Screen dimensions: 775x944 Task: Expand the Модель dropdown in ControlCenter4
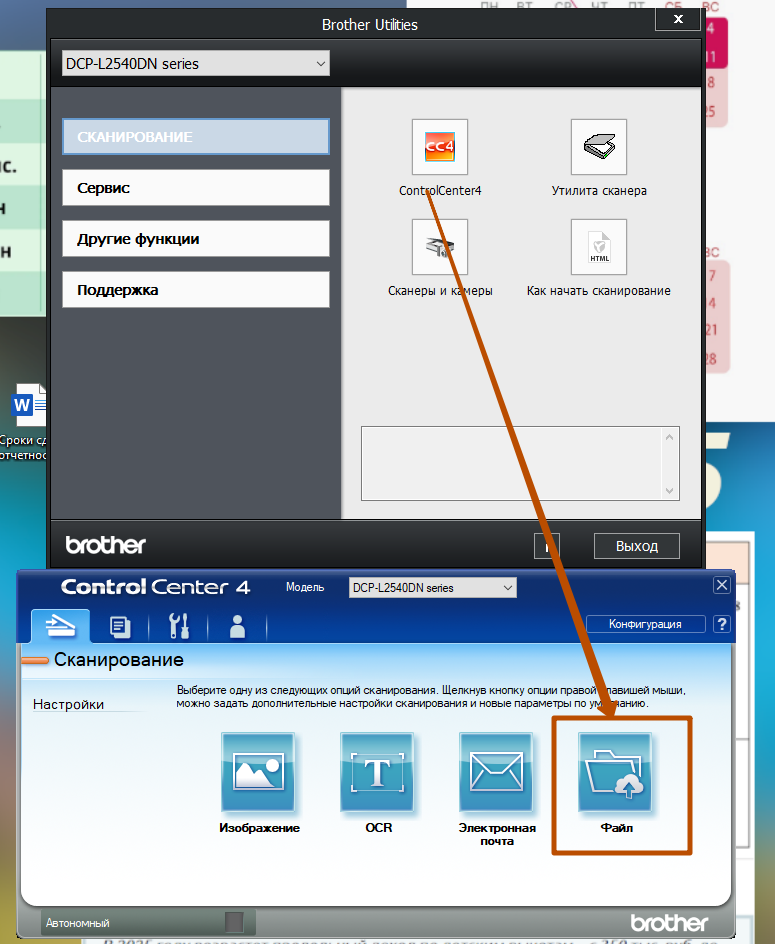click(x=432, y=588)
